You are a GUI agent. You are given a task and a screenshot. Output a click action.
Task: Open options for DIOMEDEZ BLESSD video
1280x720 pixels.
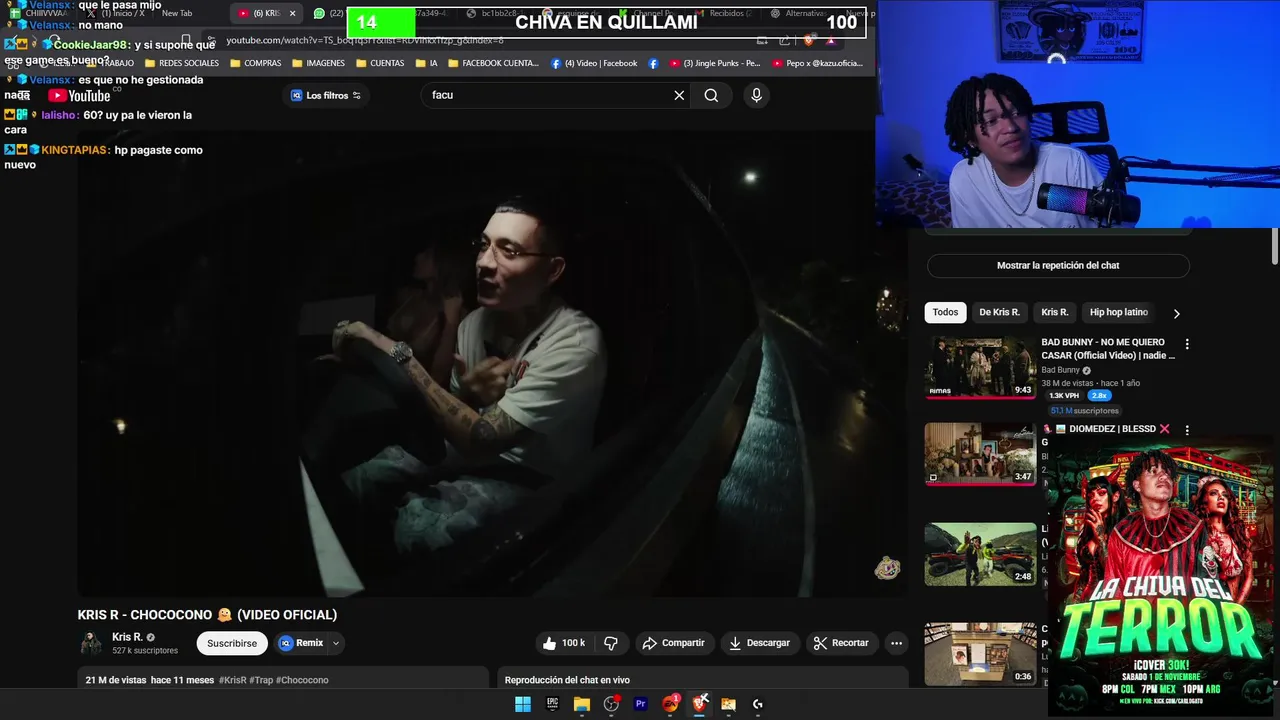click(x=1187, y=429)
